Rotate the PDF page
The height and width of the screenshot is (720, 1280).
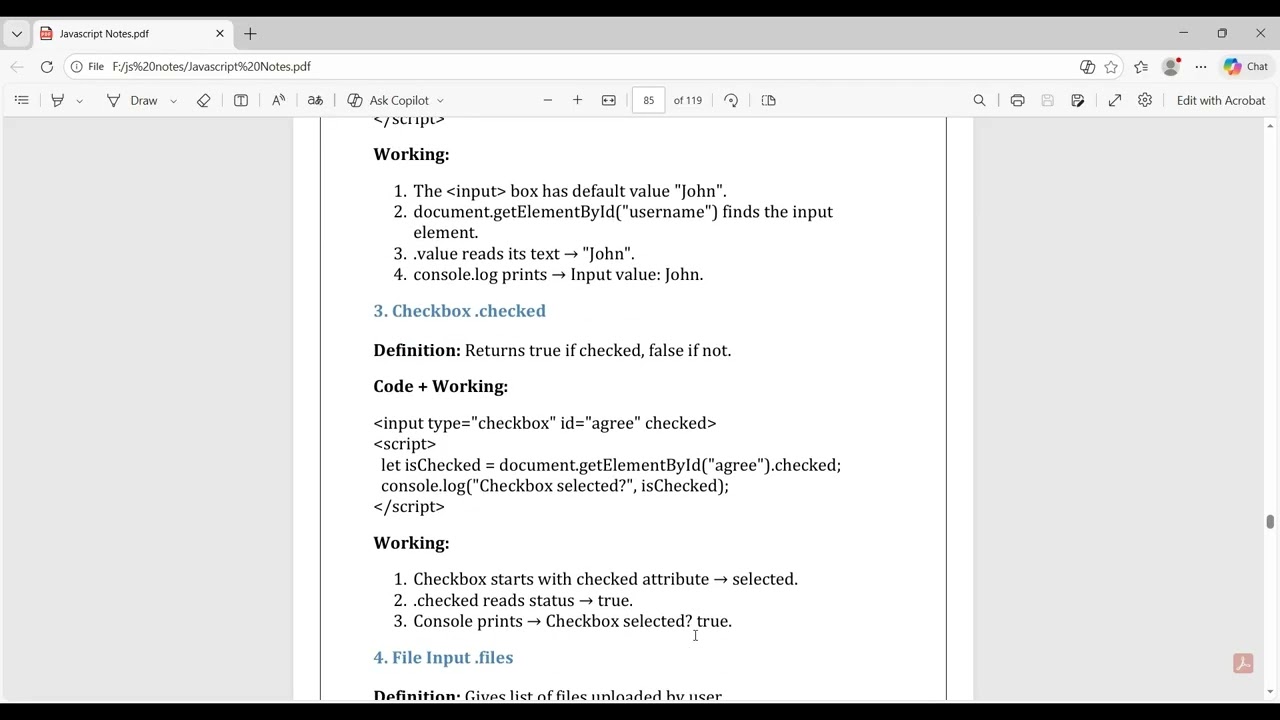tap(731, 100)
